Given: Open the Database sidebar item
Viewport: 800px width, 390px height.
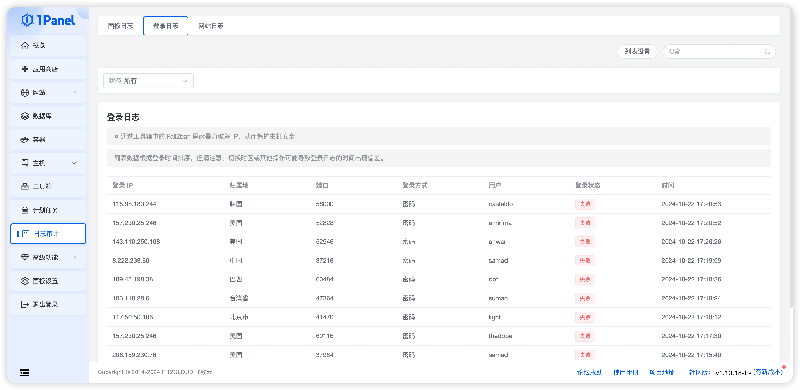Looking at the screenshot, I should (x=48, y=116).
